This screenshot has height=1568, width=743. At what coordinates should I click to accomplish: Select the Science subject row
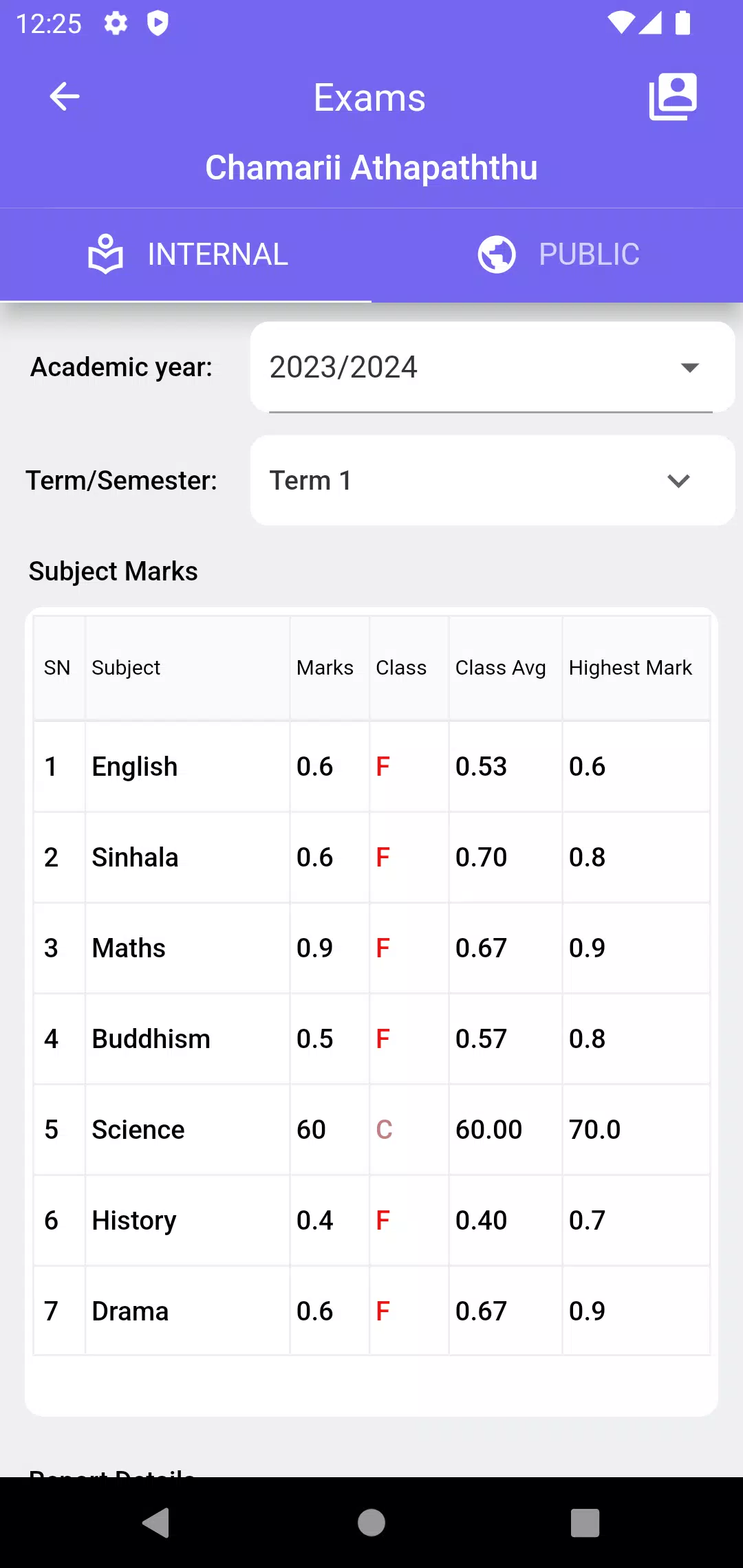point(371,1130)
